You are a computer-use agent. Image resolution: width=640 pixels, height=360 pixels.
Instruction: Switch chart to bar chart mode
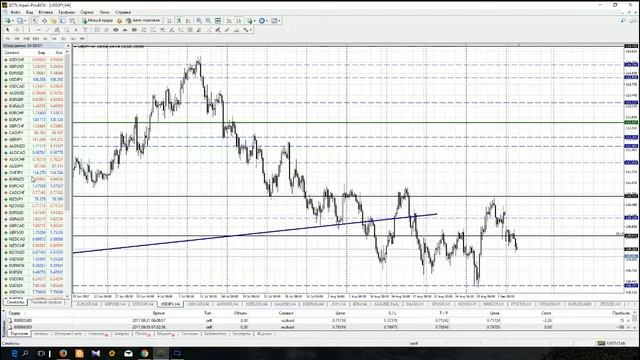[x=170, y=20]
